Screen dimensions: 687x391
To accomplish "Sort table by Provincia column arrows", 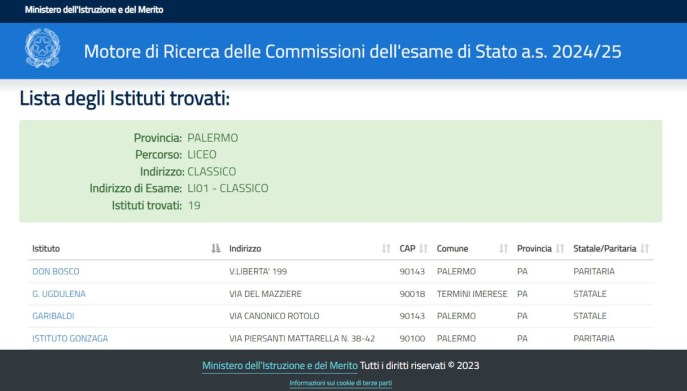I will 560,249.
